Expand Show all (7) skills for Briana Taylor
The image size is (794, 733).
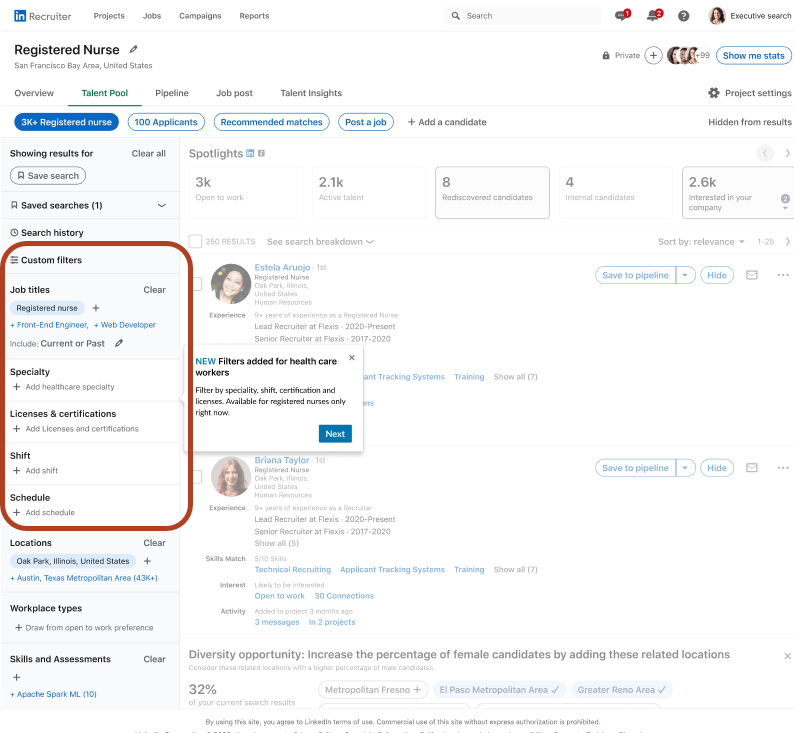click(515, 569)
